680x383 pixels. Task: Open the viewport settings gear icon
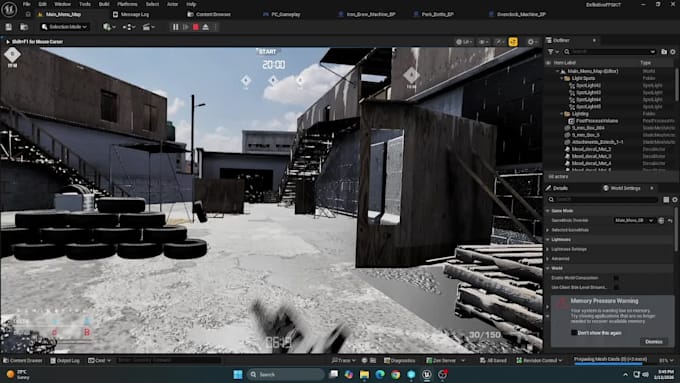tap(532, 42)
